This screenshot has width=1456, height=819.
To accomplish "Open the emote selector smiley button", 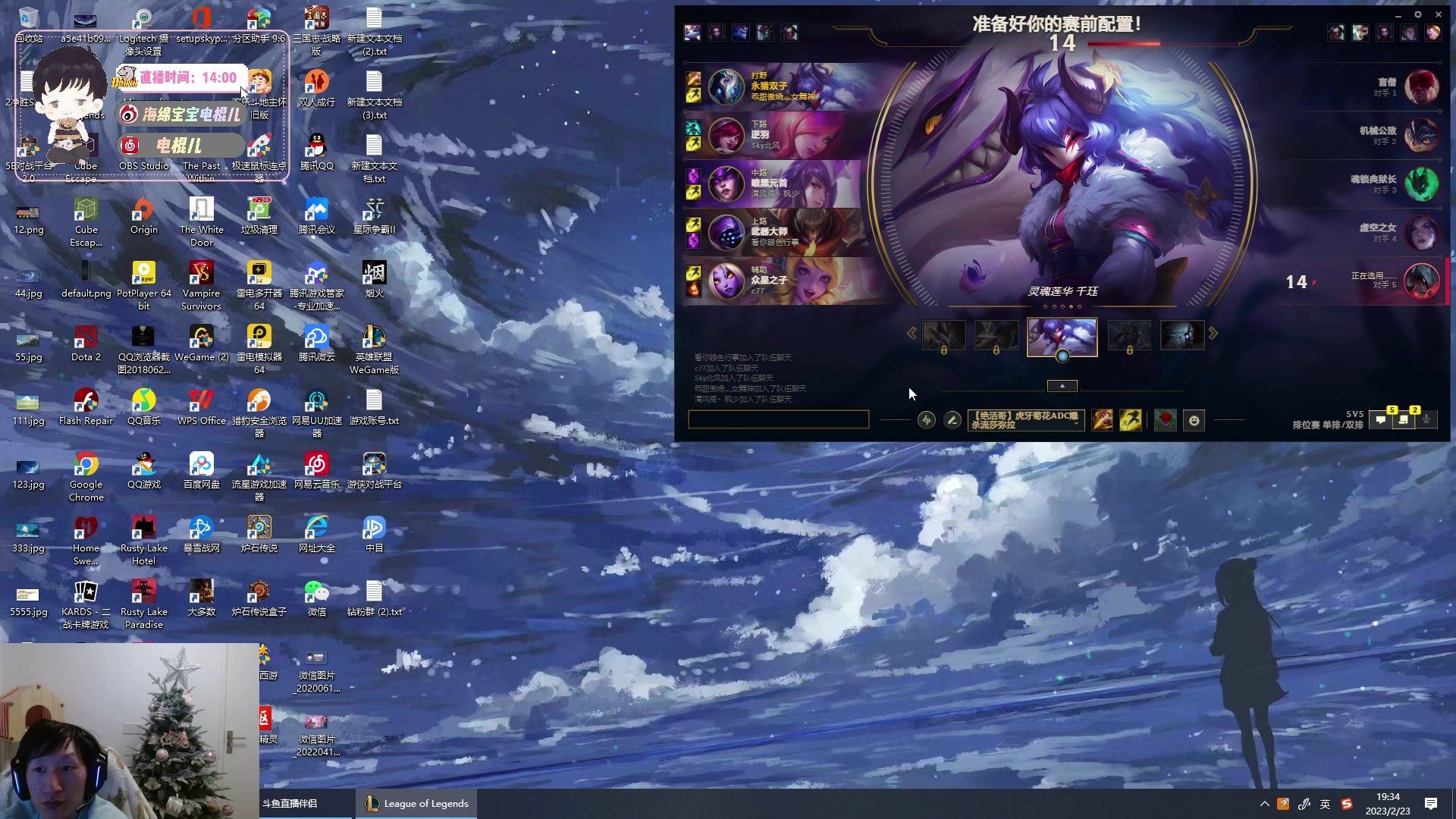I will [x=1194, y=420].
